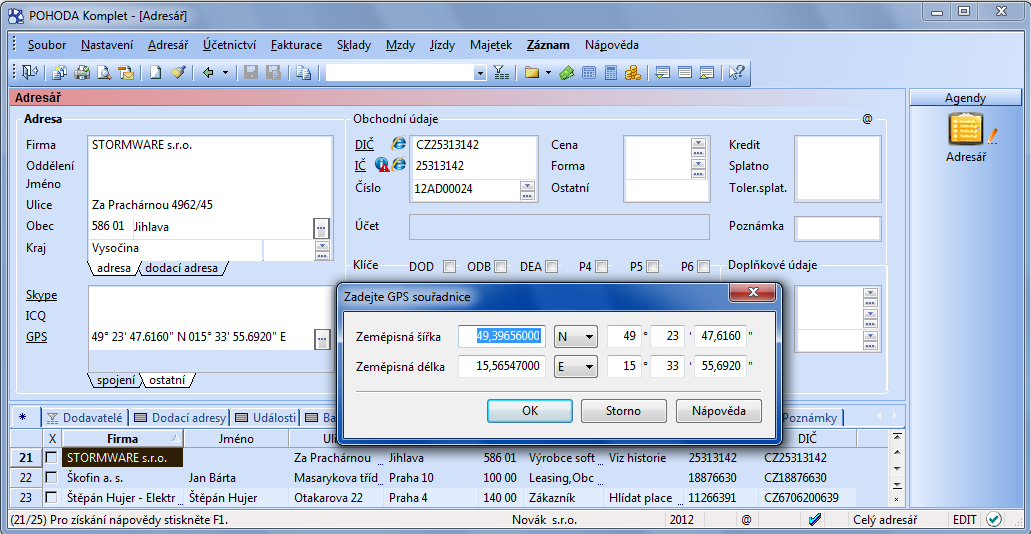The image size is (1031, 534).
Task: Check the X box for STORMWARE s.r.o. row
Action: tap(52, 458)
